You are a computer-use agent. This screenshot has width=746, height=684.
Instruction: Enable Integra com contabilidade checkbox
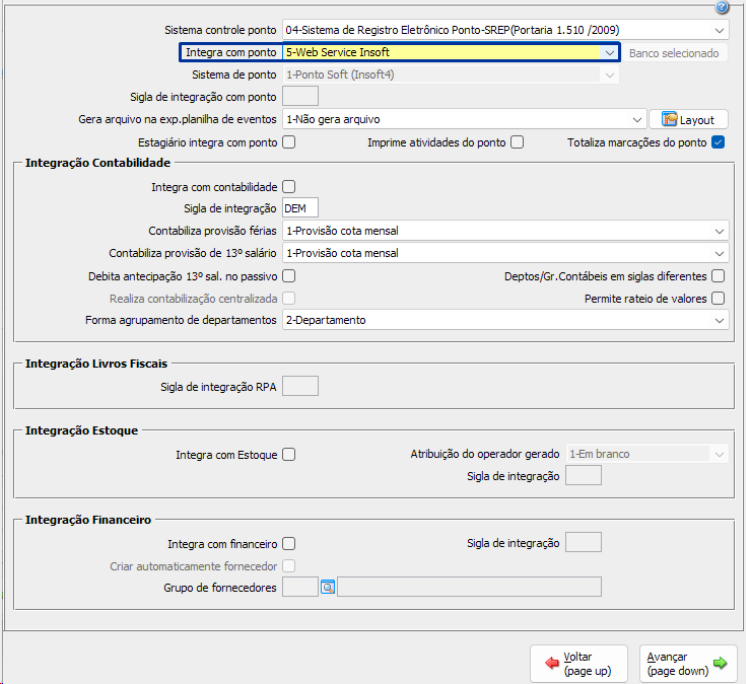pyautogui.click(x=289, y=186)
